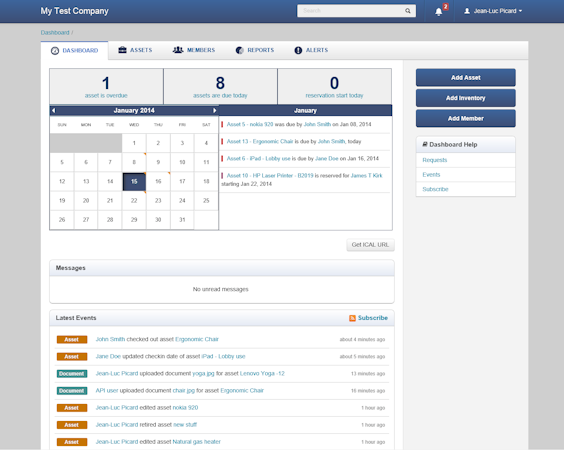564x450 pixels.
Task: Open the notifications bell icon
Action: 438,12
